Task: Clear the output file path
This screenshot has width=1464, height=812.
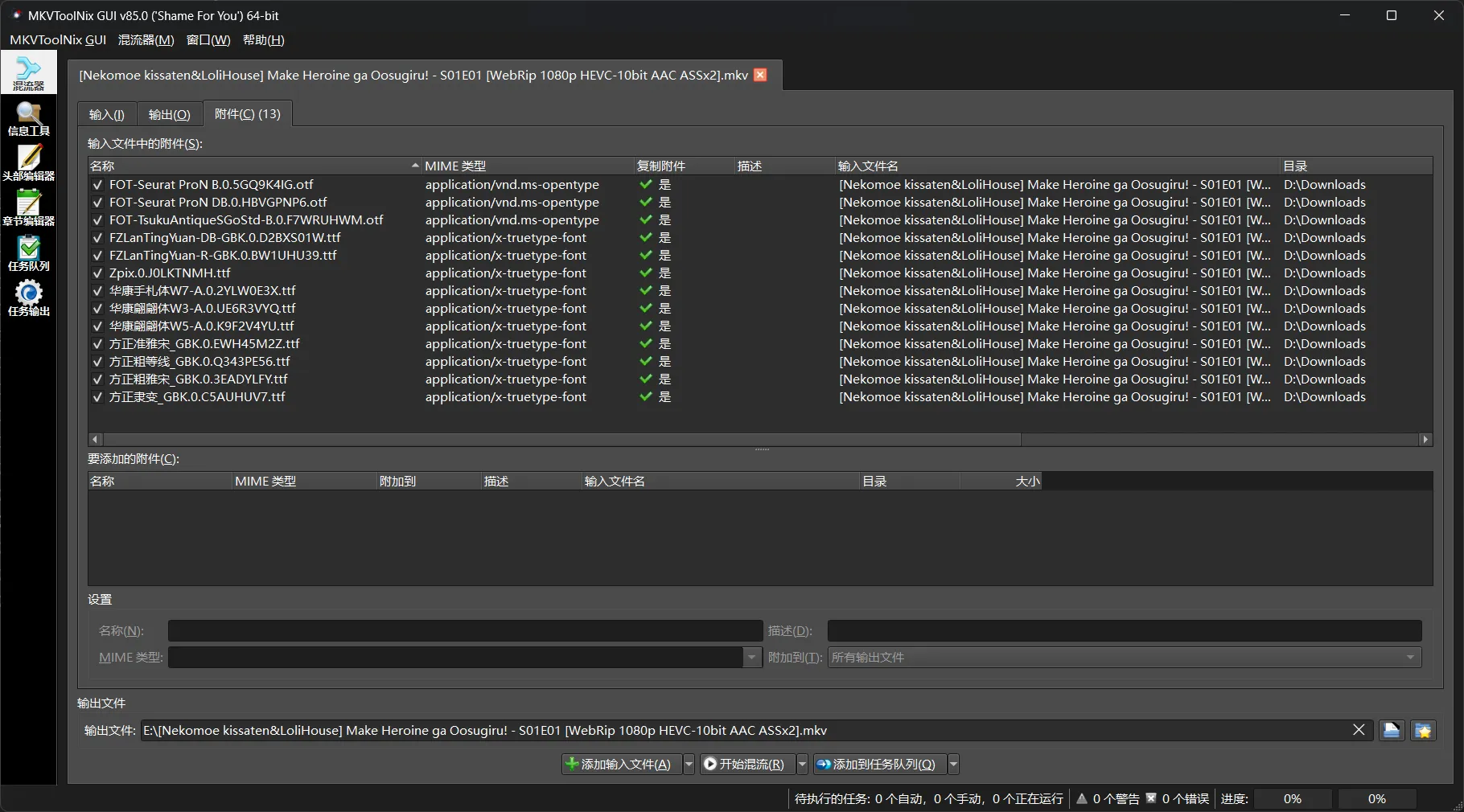Action: point(1359,730)
